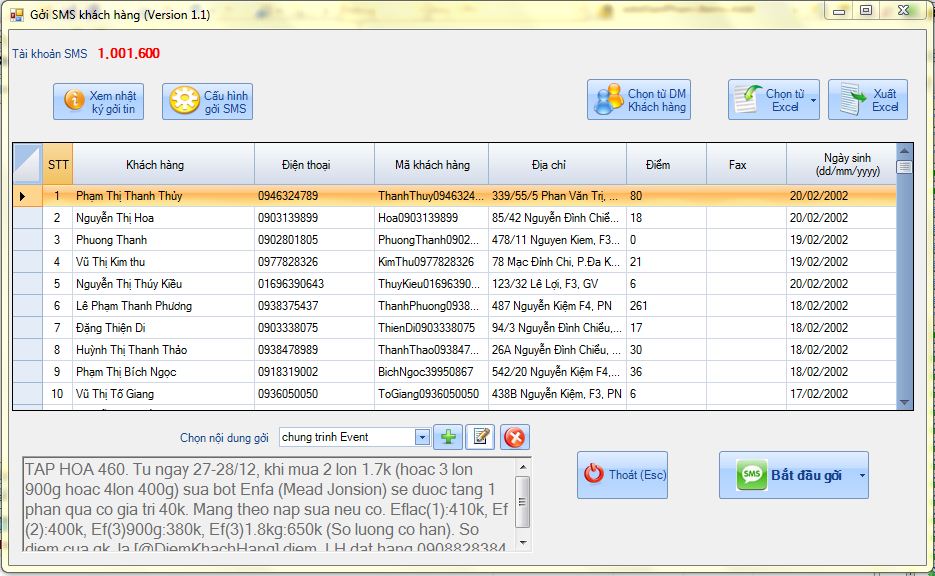The image size is (935, 576).
Task: Select the customer Nguyễn Thị Hoa
Action: 114,218
